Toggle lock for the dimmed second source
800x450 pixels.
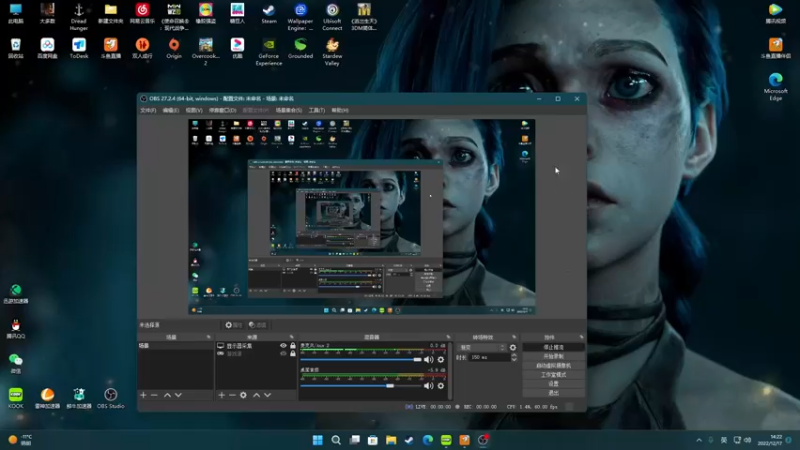pos(293,354)
